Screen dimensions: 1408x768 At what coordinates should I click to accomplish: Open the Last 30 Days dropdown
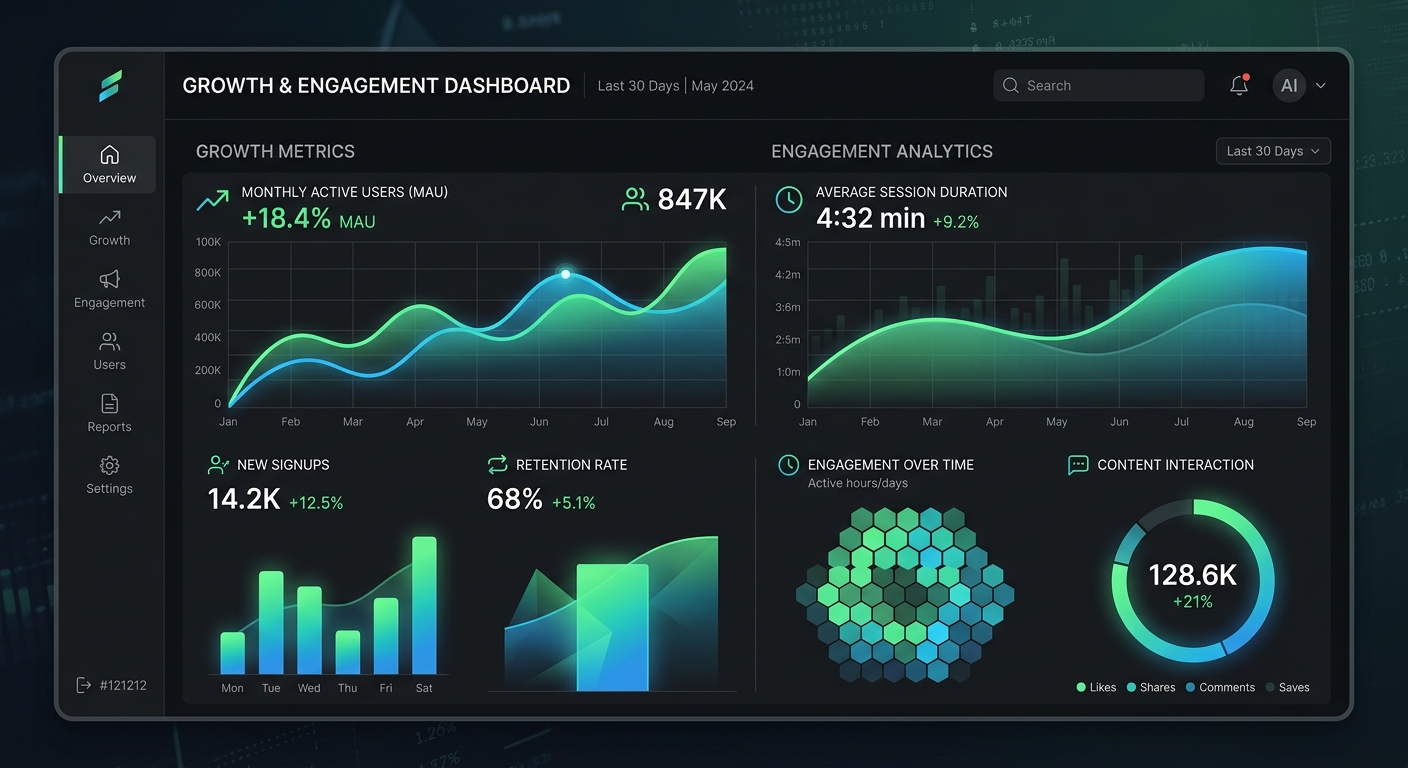point(1272,150)
